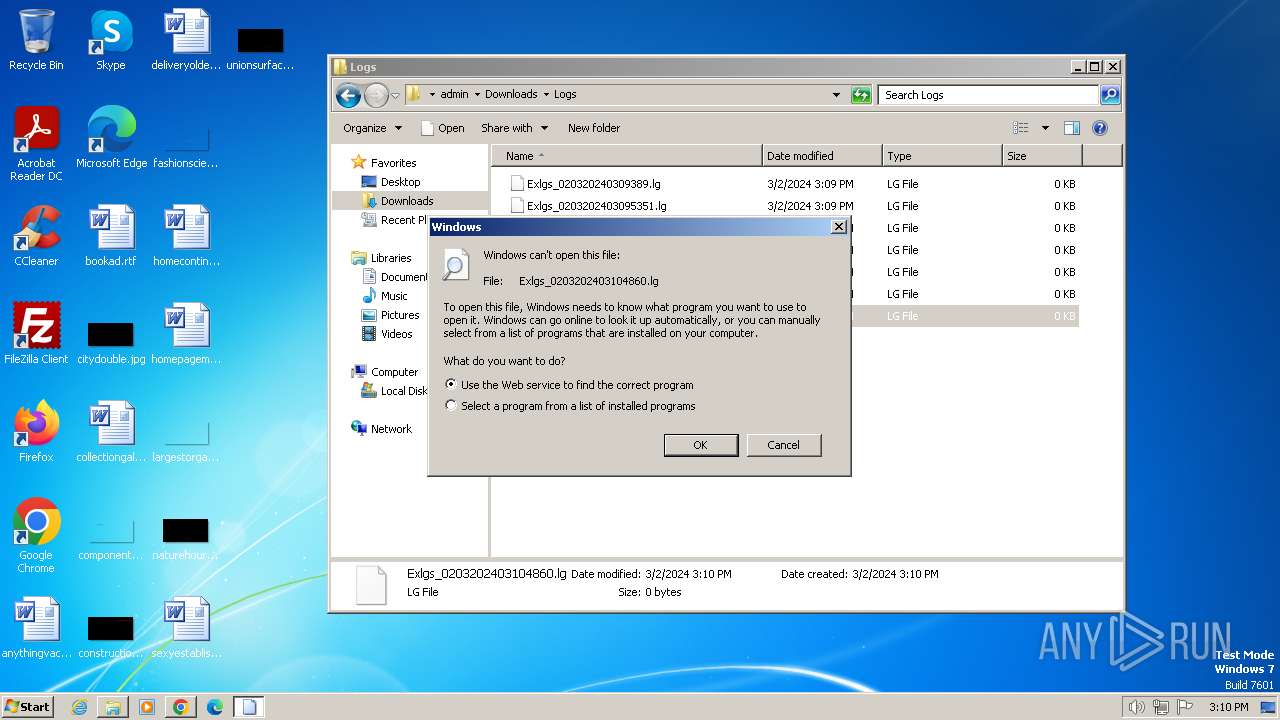Change view using views icon
The image size is (1280, 720).
tap(1021, 128)
